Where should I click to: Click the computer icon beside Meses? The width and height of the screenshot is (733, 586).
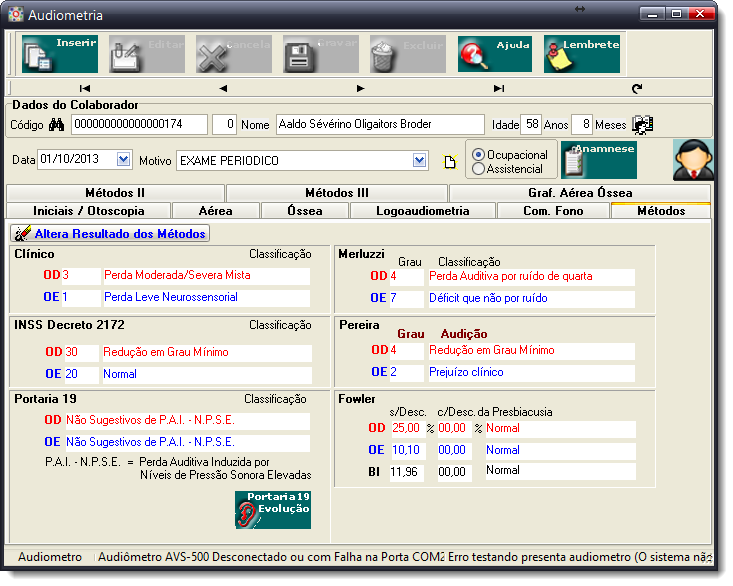[x=643, y=125]
